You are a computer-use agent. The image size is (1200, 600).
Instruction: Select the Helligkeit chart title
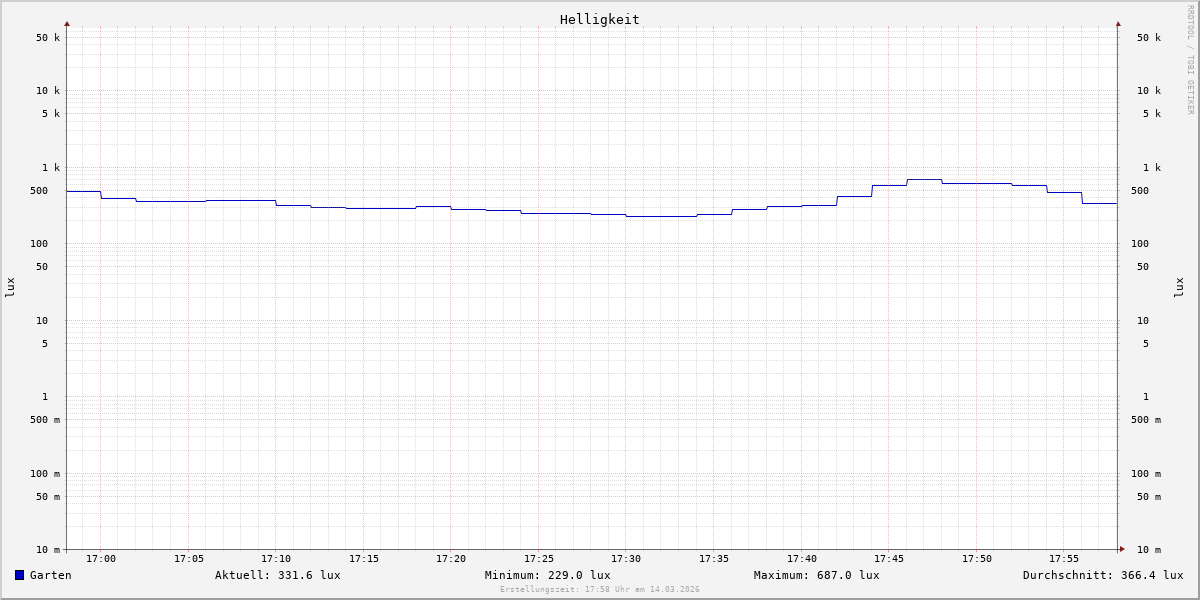pyautogui.click(x=599, y=19)
